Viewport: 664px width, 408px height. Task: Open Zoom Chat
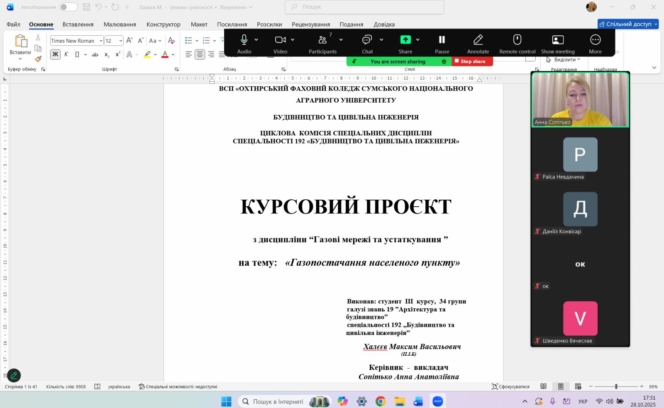click(367, 40)
